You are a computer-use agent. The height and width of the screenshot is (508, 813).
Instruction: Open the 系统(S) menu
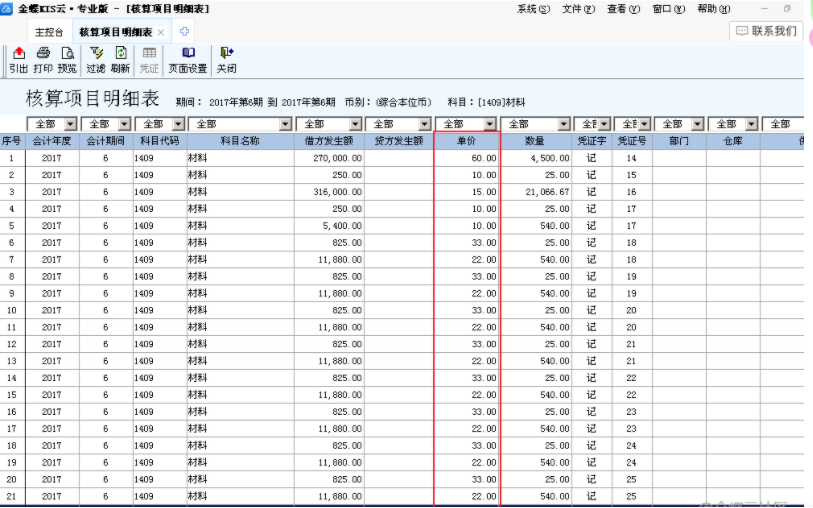[534, 9]
